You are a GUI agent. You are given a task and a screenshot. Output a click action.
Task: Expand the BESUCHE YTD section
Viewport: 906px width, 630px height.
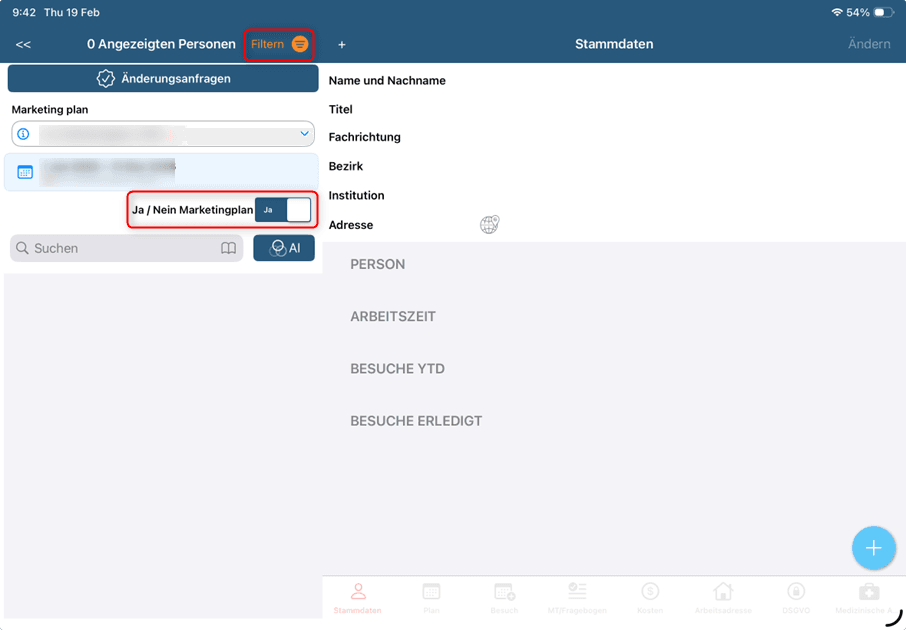[397, 369]
